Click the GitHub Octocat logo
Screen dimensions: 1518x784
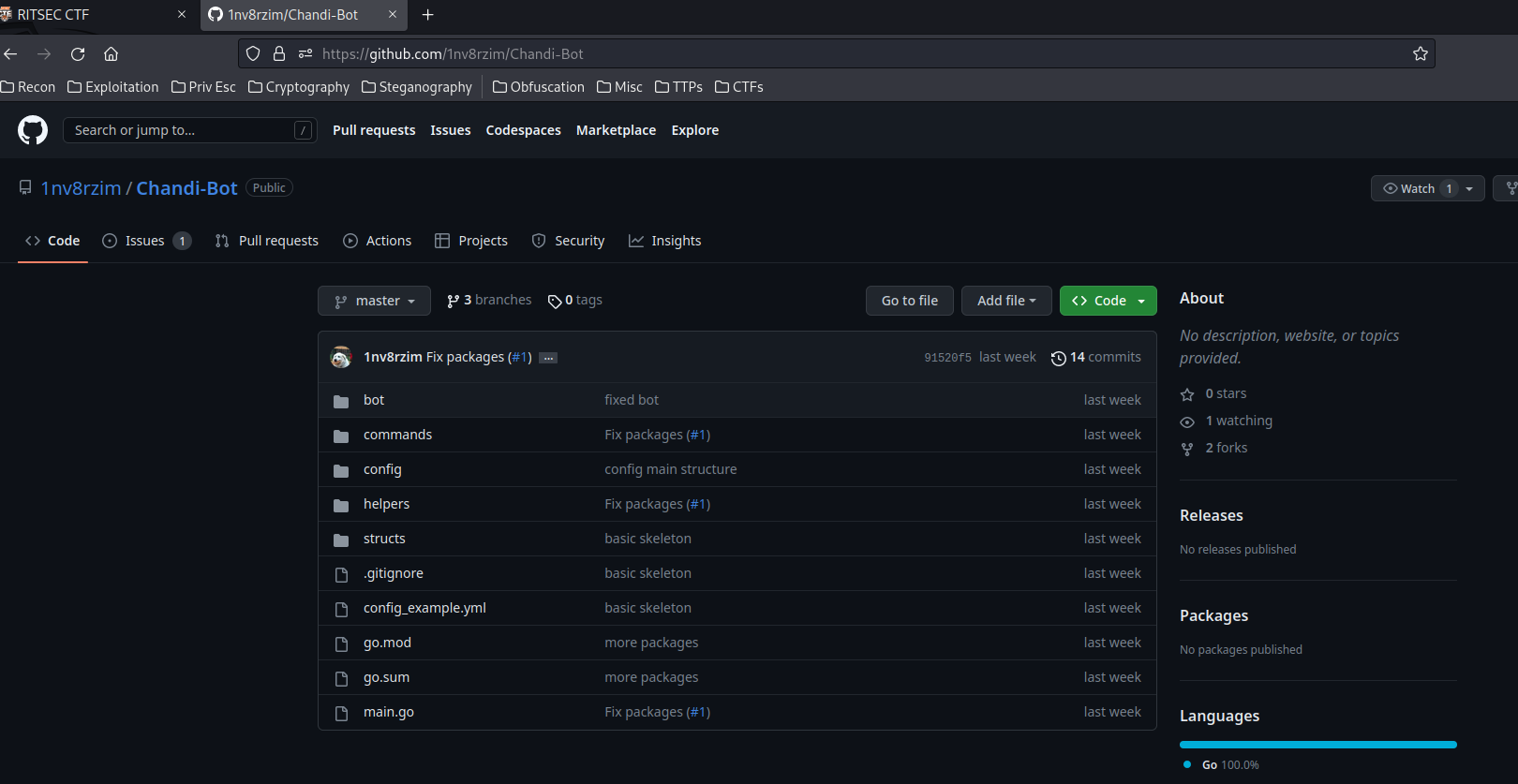[x=33, y=130]
